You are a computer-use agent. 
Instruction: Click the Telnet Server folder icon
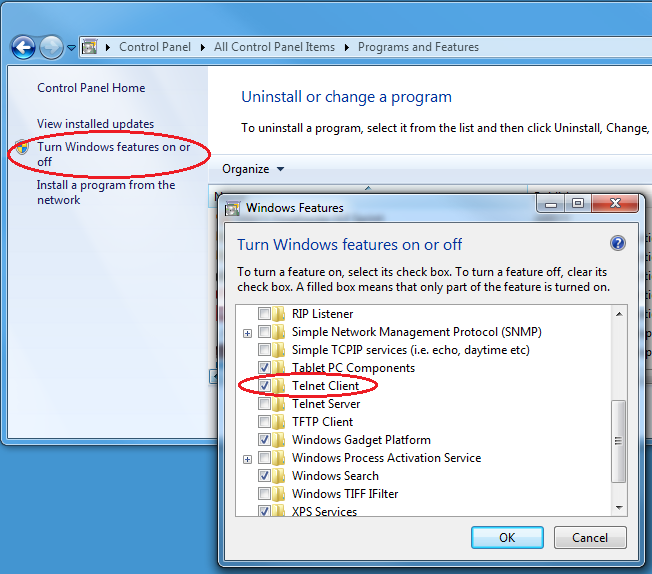click(x=279, y=403)
